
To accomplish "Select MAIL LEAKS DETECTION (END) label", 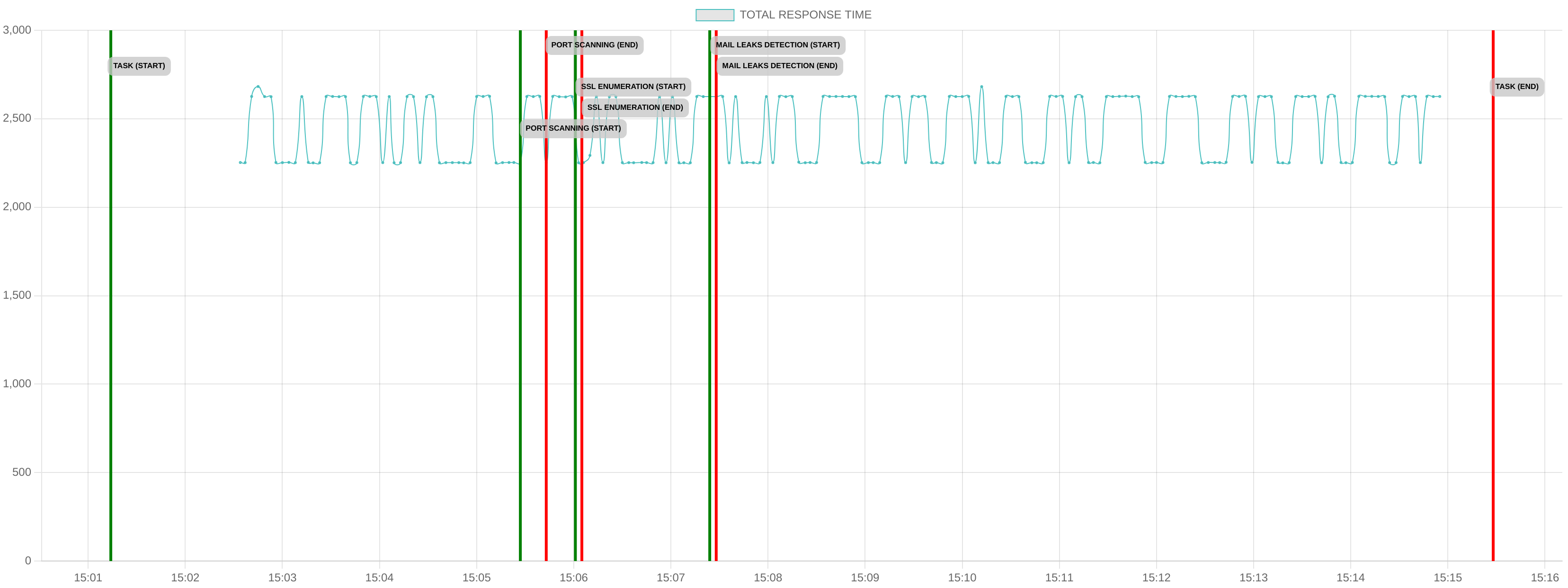I will point(779,66).
